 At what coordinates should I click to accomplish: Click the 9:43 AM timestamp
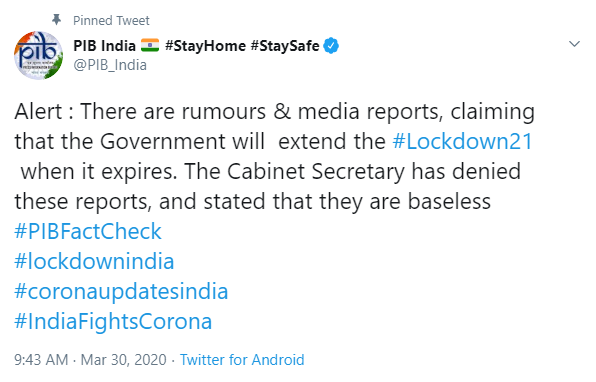[x=41, y=360]
